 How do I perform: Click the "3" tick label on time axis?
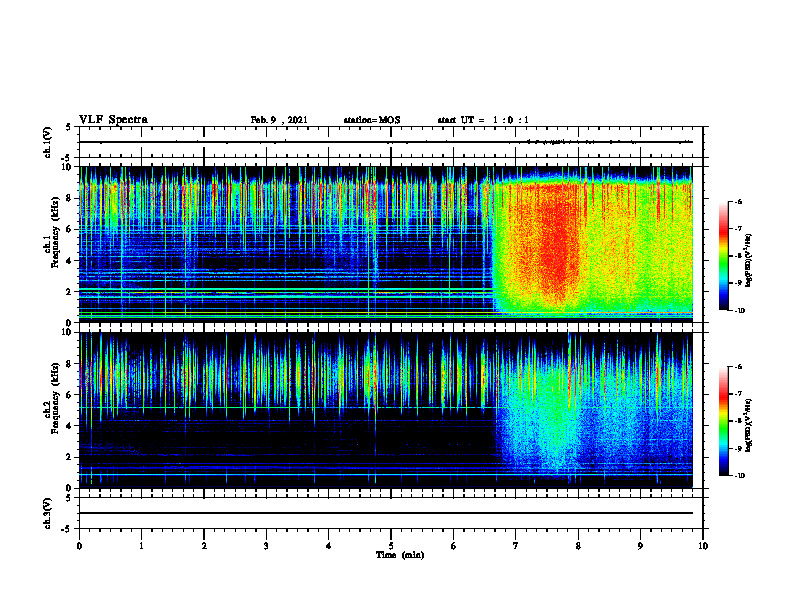click(266, 546)
